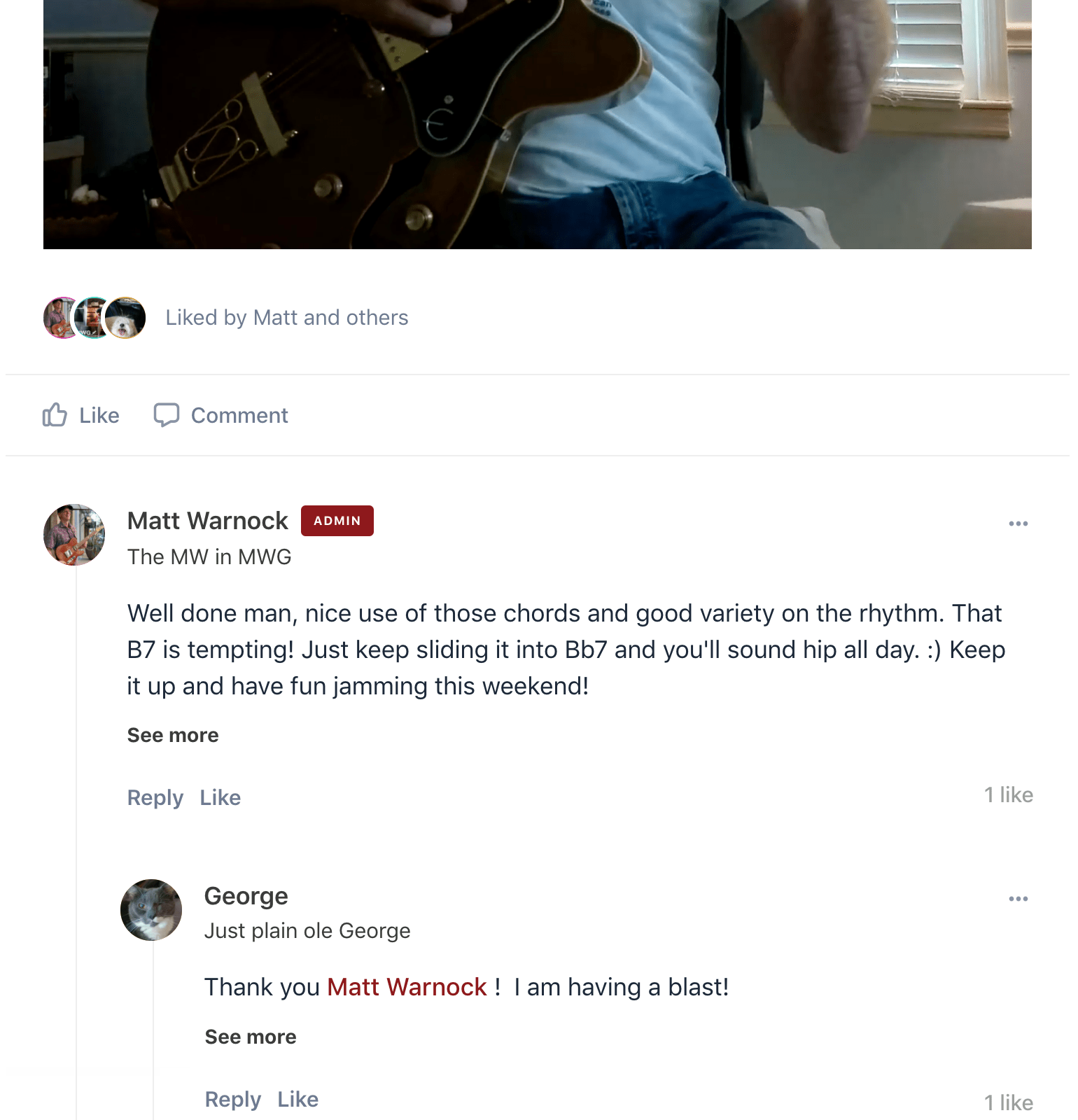
Task: Open the Matt Warnock mention link
Action: pyautogui.click(x=407, y=987)
